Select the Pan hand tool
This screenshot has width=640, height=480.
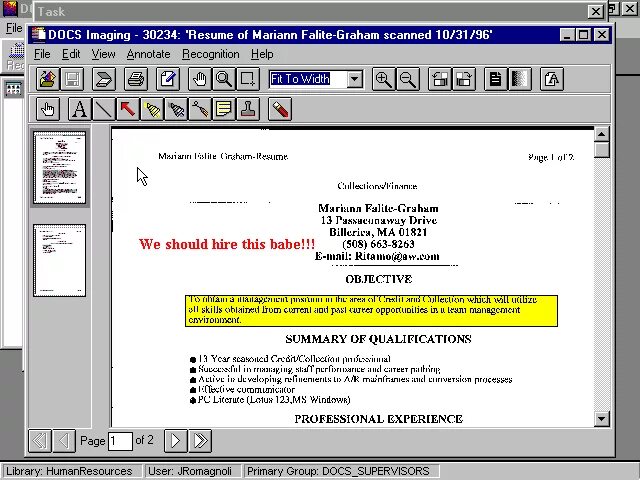[x=200, y=79]
